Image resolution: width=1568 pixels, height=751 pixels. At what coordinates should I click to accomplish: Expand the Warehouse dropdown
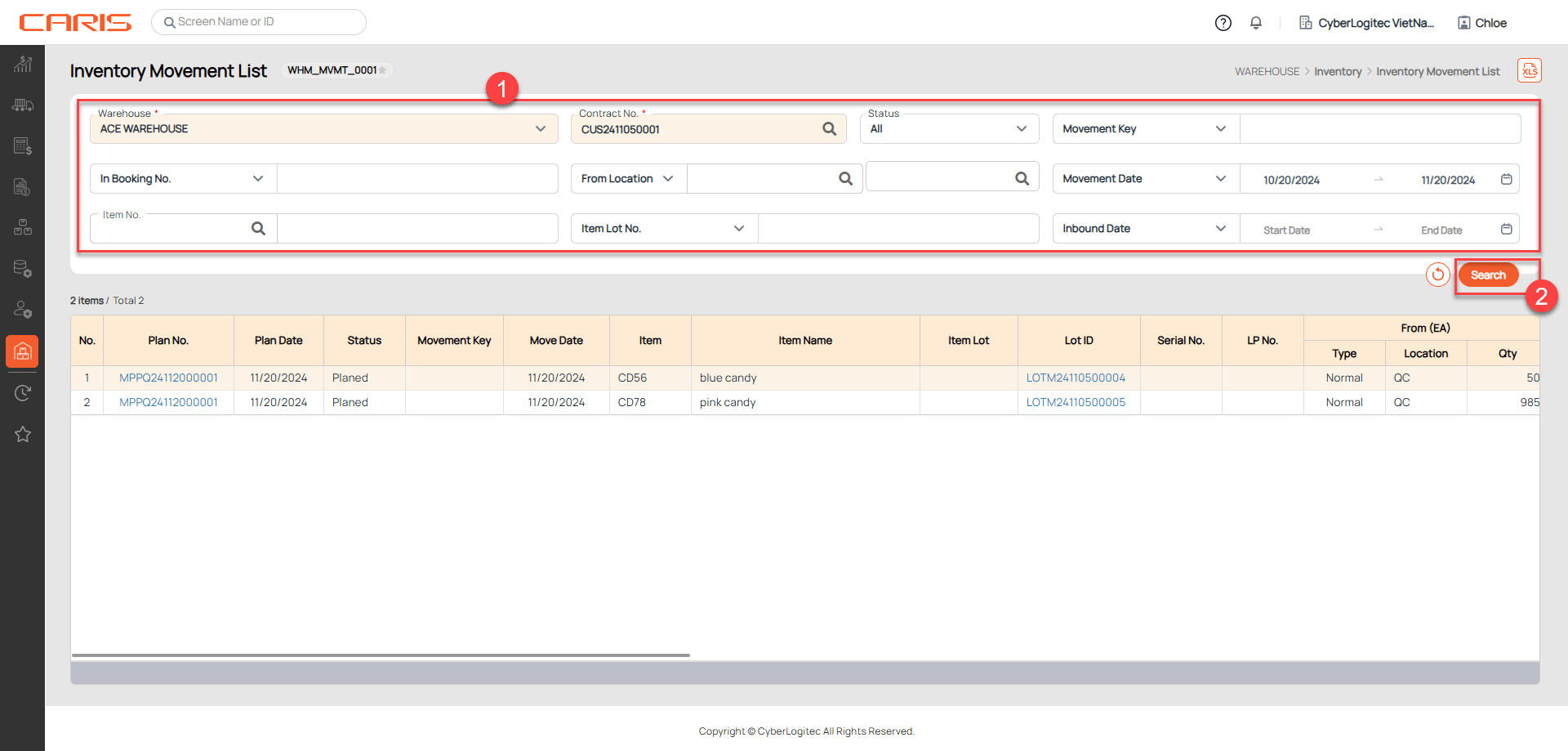click(540, 129)
